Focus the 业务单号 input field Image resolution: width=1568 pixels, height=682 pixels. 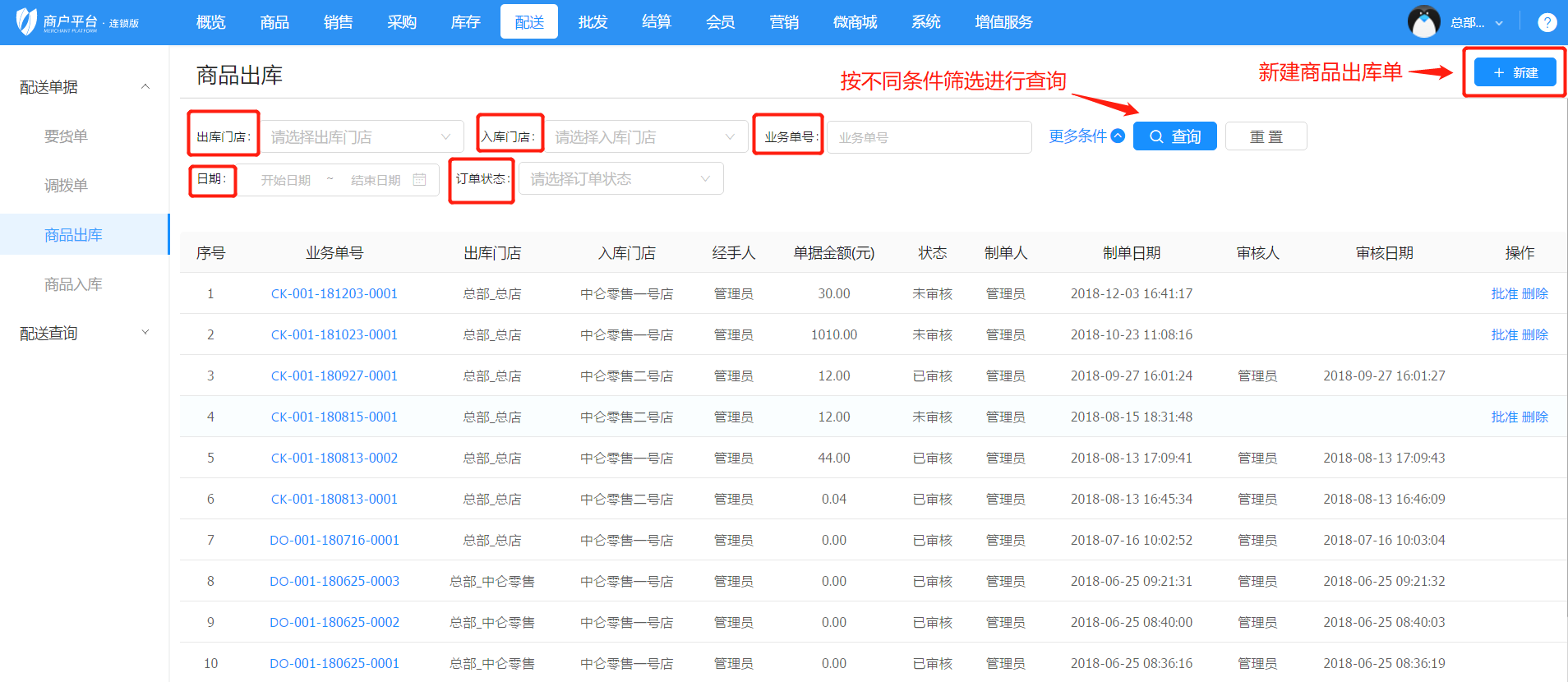pos(929,137)
